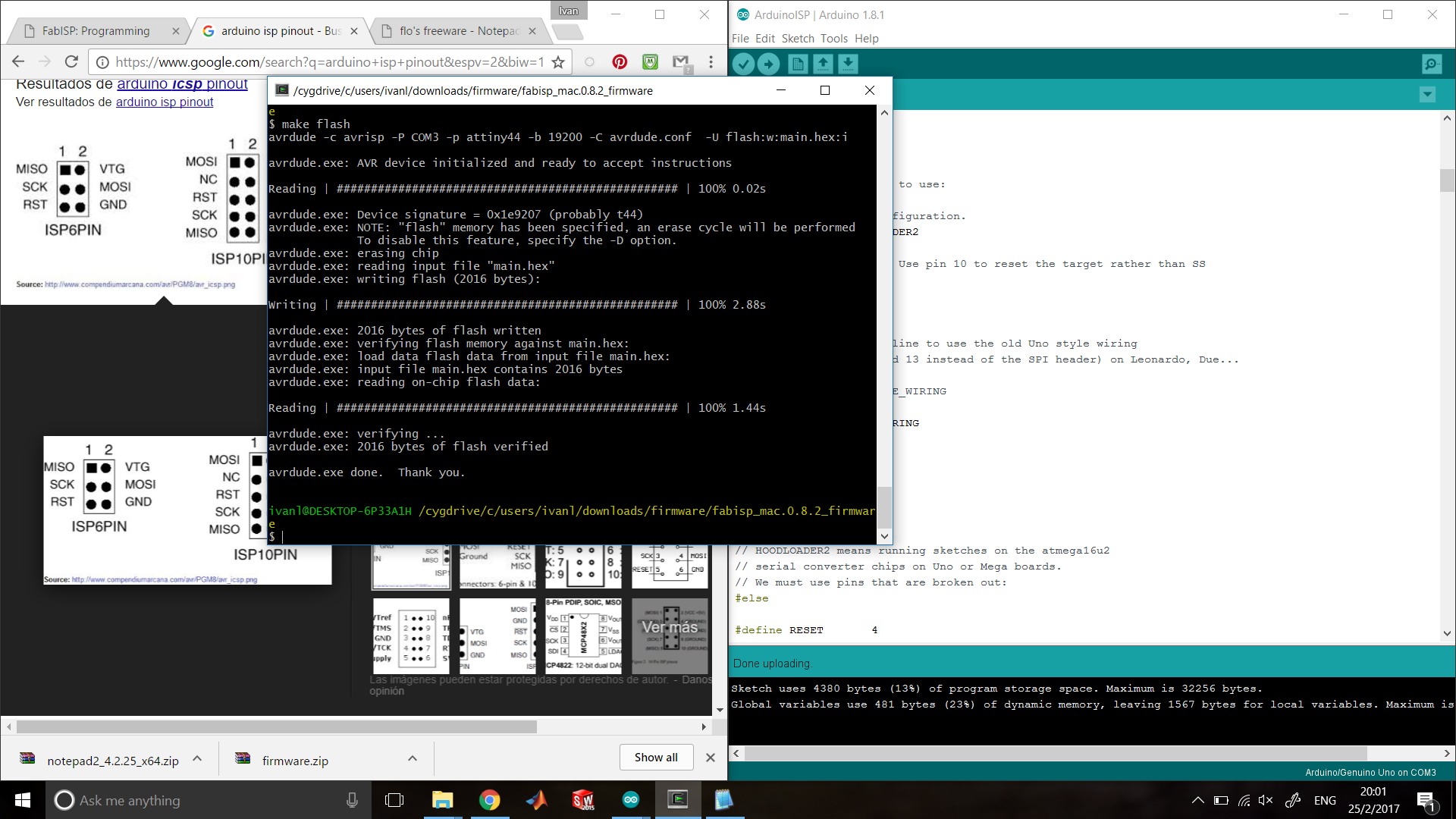Select the arduino isp pinout Chrome tab
Image resolution: width=1456 pixels, height=819 pixels.
[x=281, y=31]
